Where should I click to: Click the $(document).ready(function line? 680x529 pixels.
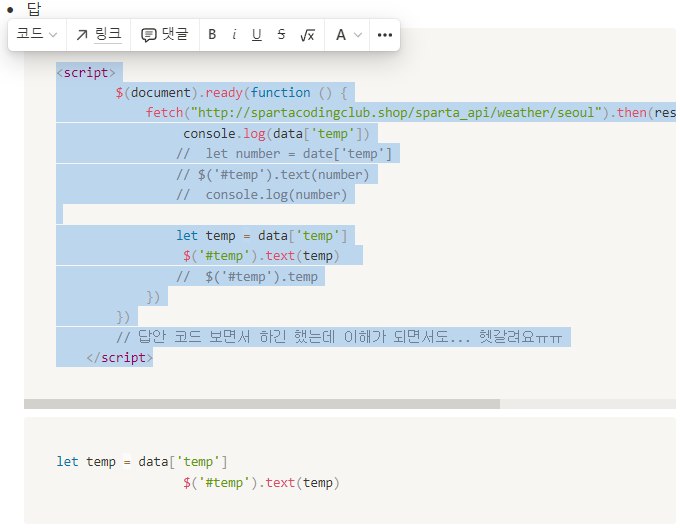pos(232,93)
